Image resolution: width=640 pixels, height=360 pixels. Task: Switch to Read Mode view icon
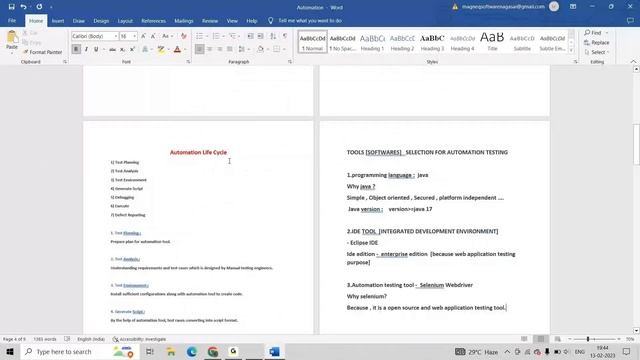click(524, 339)
